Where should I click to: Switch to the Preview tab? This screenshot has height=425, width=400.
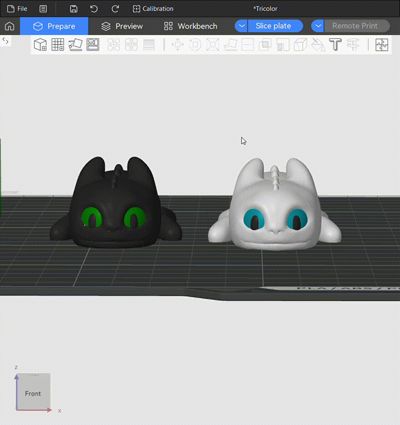(x=122, y=26)
